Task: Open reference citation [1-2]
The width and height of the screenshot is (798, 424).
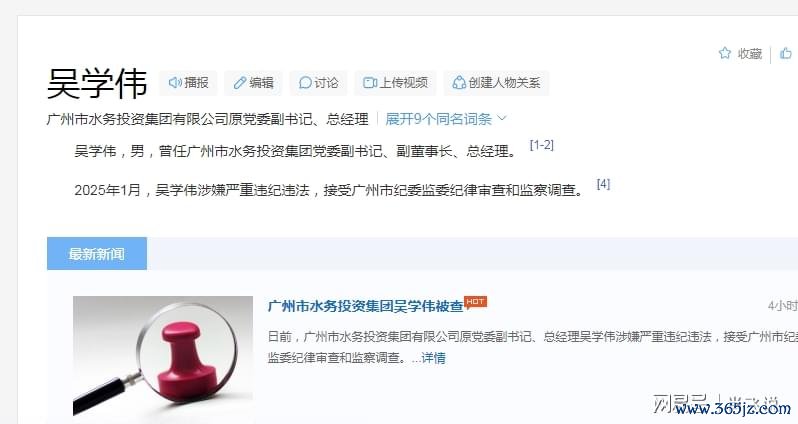Action: 542,145
